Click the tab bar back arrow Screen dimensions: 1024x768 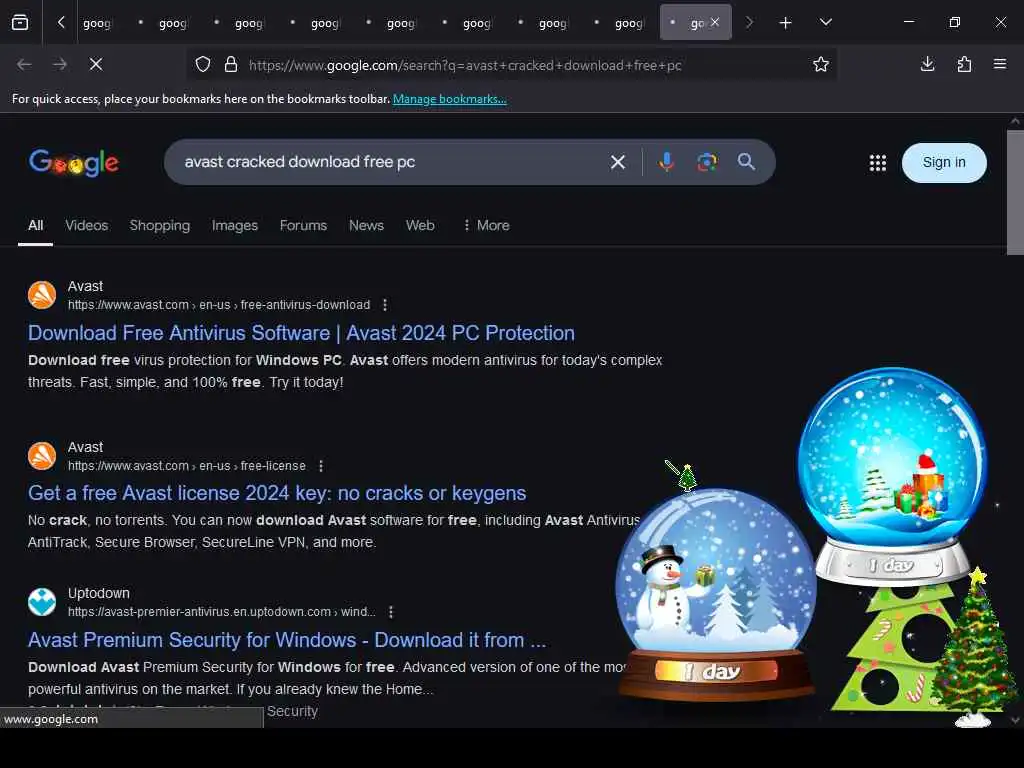click(61, 22)
